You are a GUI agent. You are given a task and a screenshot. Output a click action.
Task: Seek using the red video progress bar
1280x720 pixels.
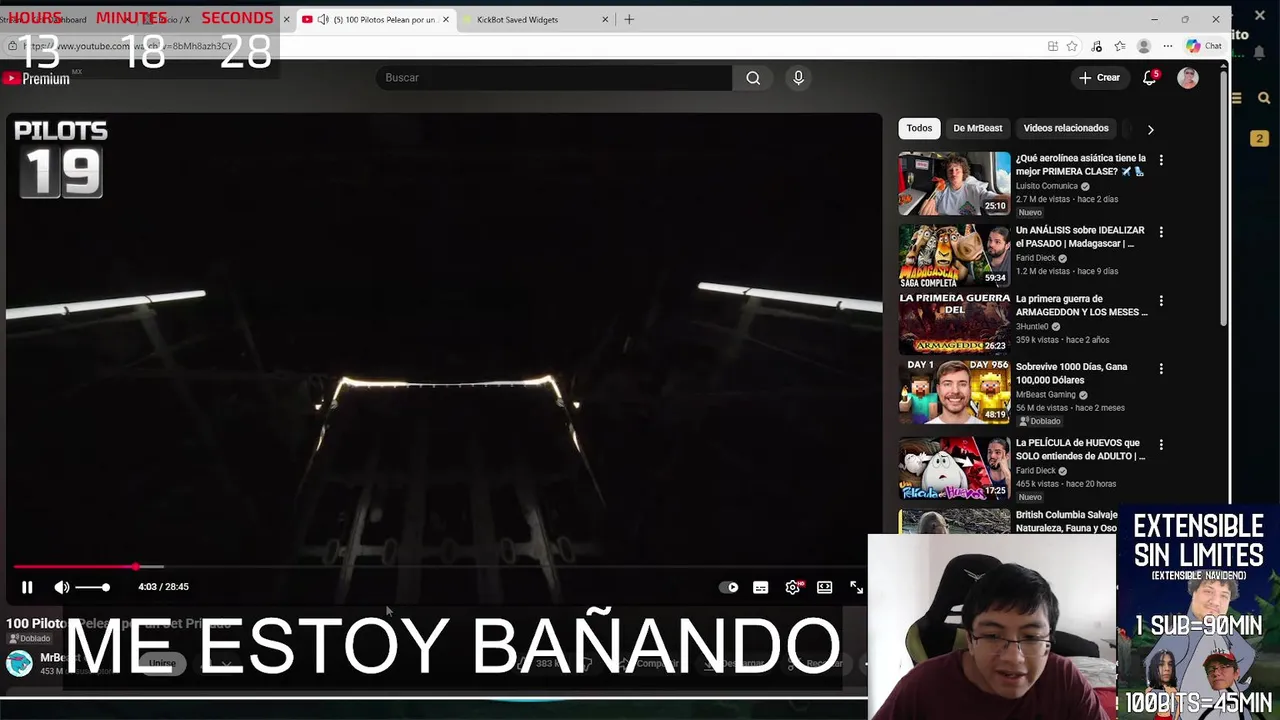(x=439, y=567)
